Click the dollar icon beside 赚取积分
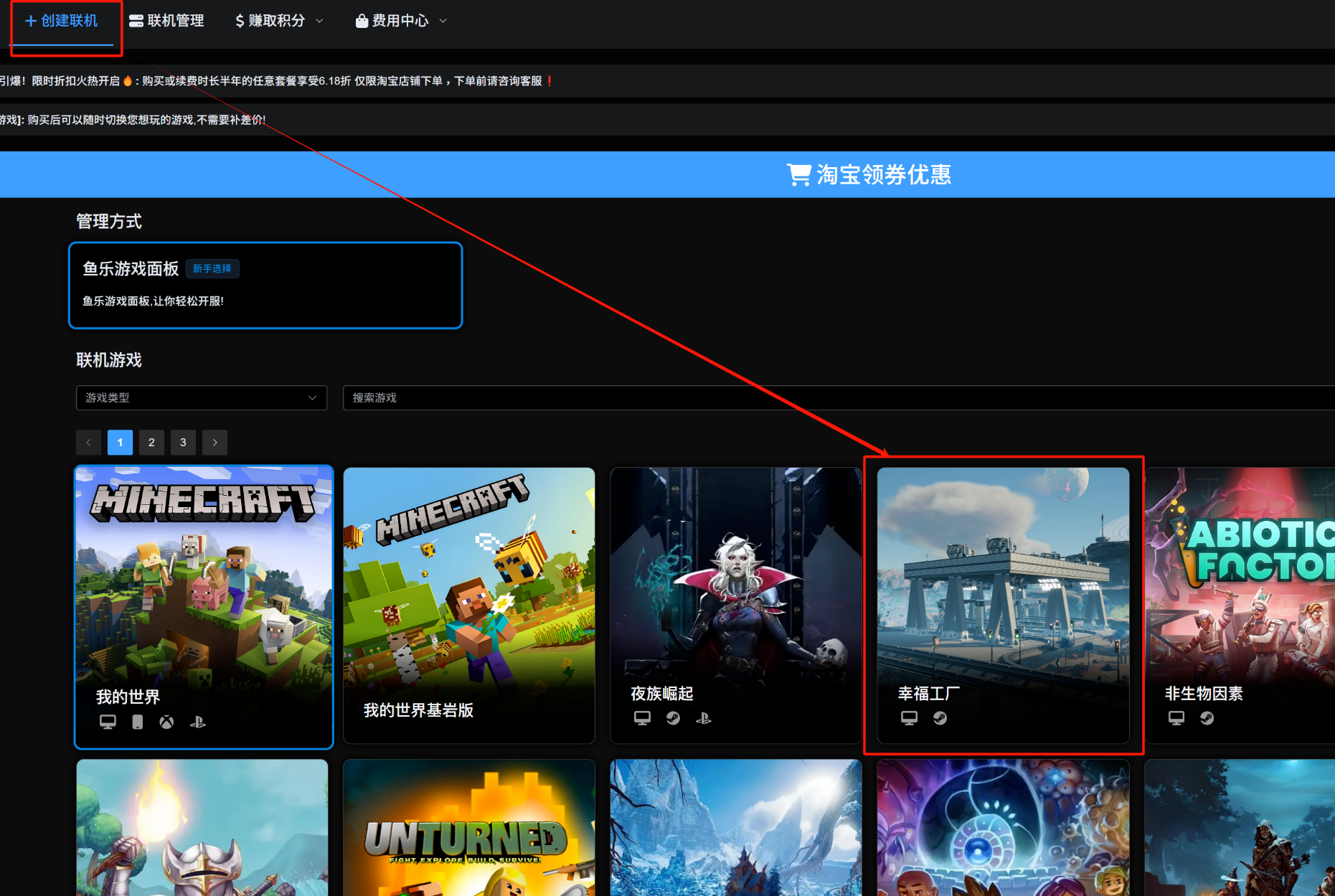 pyautogui.click(x=240, y=22)
